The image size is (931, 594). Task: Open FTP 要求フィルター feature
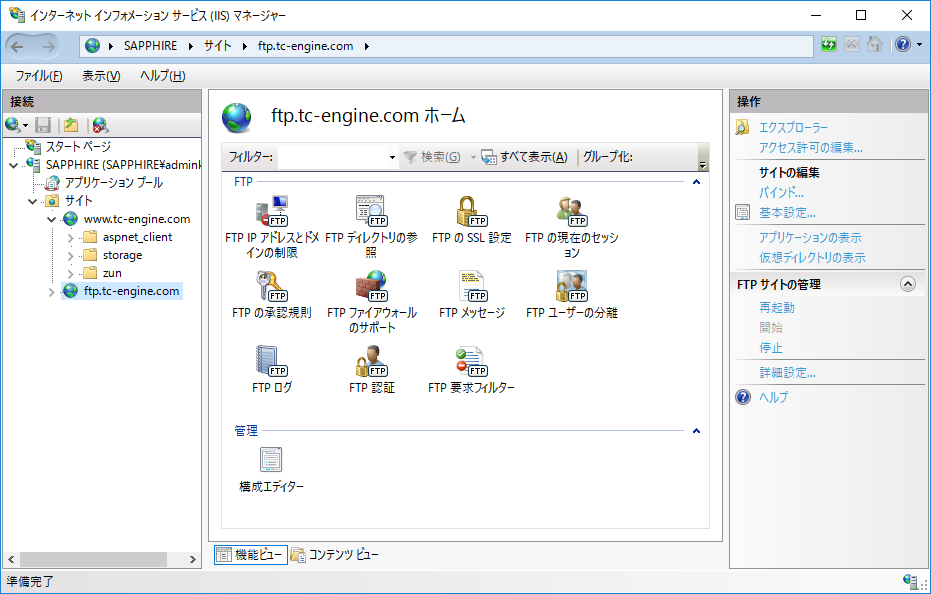471,369
